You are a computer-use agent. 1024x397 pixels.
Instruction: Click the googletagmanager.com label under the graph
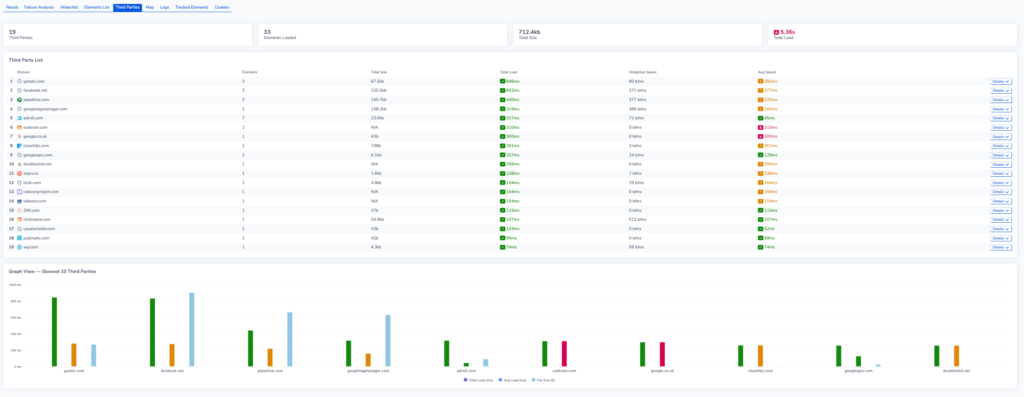point(368,370)
